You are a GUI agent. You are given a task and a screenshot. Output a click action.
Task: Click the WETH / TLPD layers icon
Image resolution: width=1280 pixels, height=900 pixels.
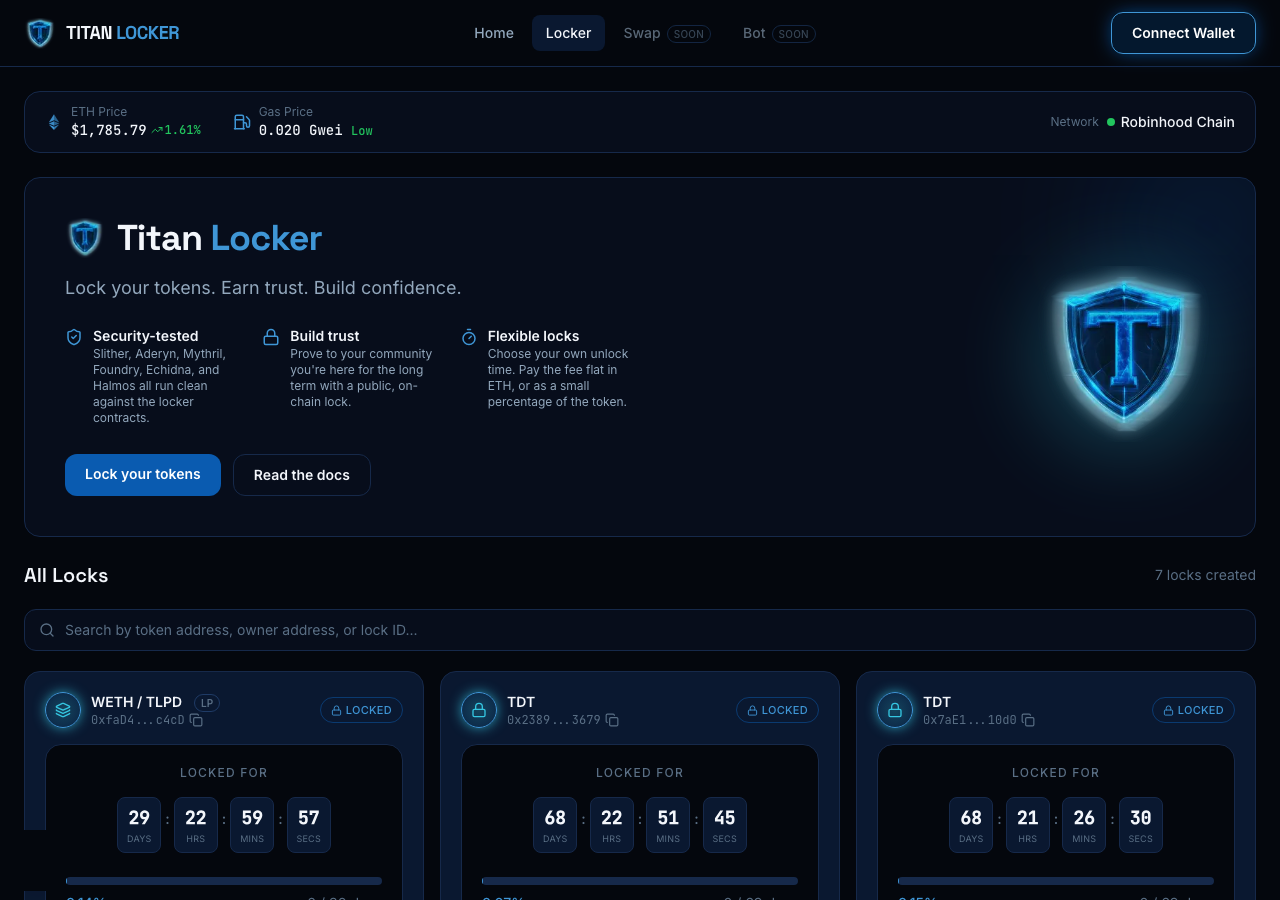click(63, 710)
